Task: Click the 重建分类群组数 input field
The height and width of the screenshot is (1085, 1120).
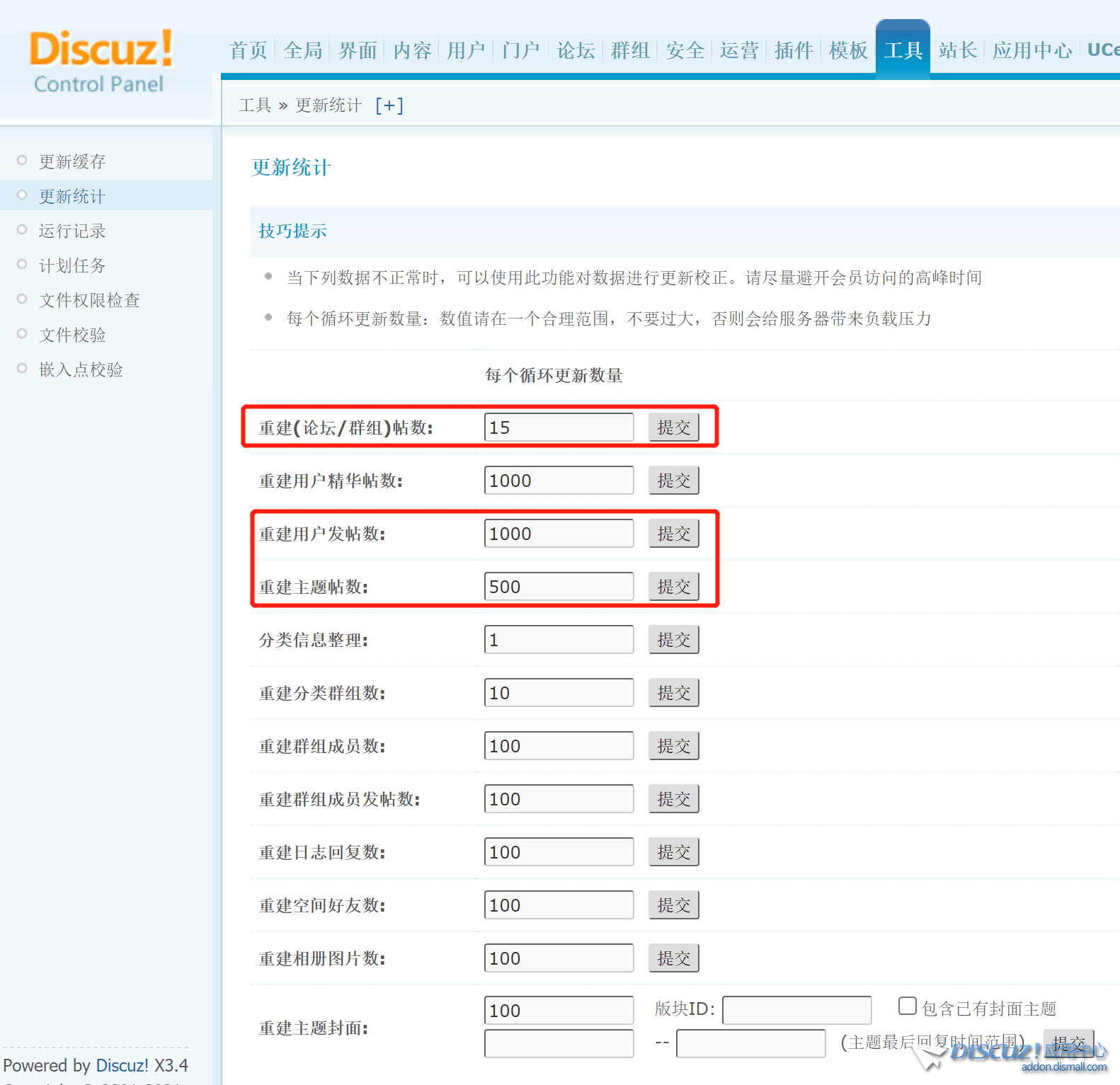Action: coord(559,693)
